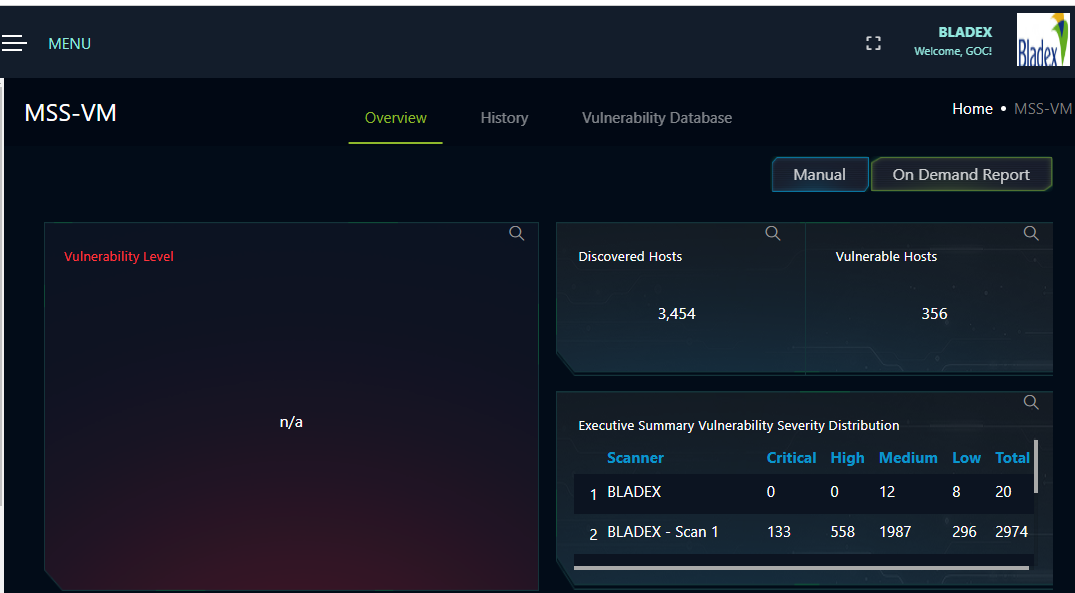Click the MSS-VM page title
This screenshot has width=1075, height=593.
(71, 113)
